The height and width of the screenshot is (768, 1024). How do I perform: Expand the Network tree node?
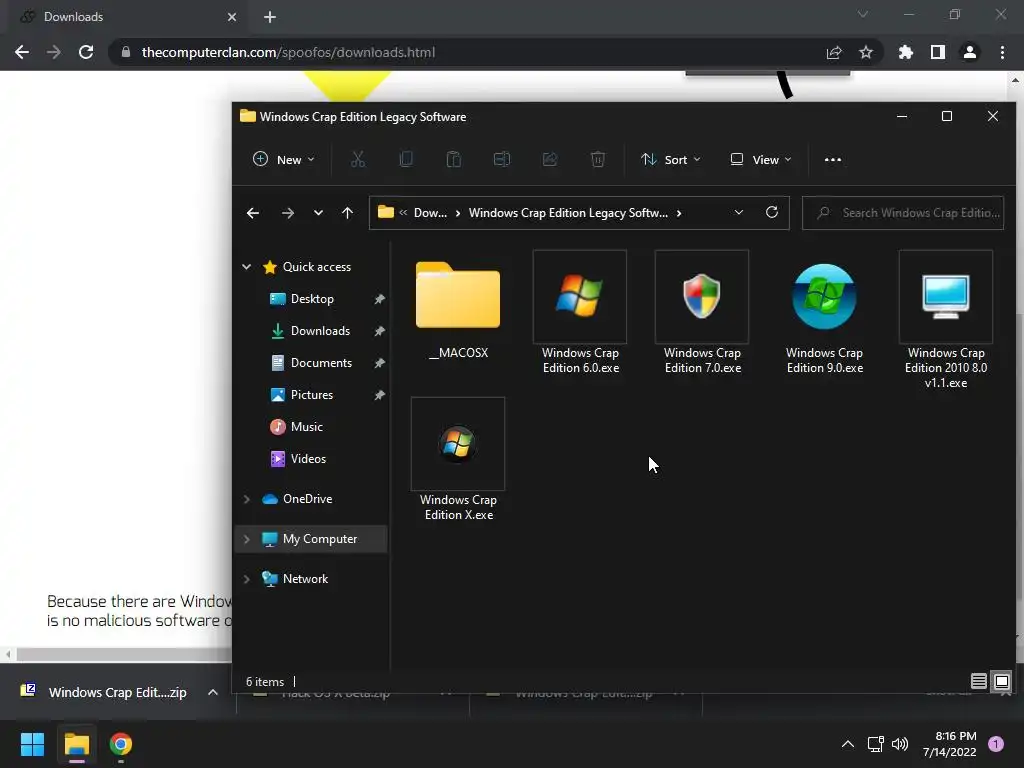click(247, 579)
